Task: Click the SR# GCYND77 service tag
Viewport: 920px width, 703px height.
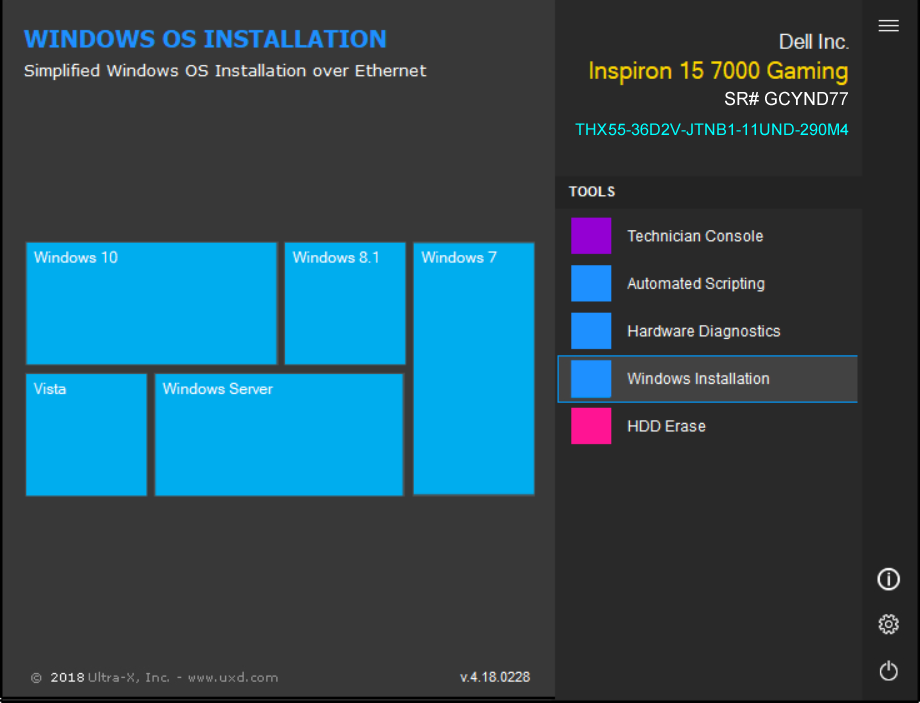Action: point(786,99)
